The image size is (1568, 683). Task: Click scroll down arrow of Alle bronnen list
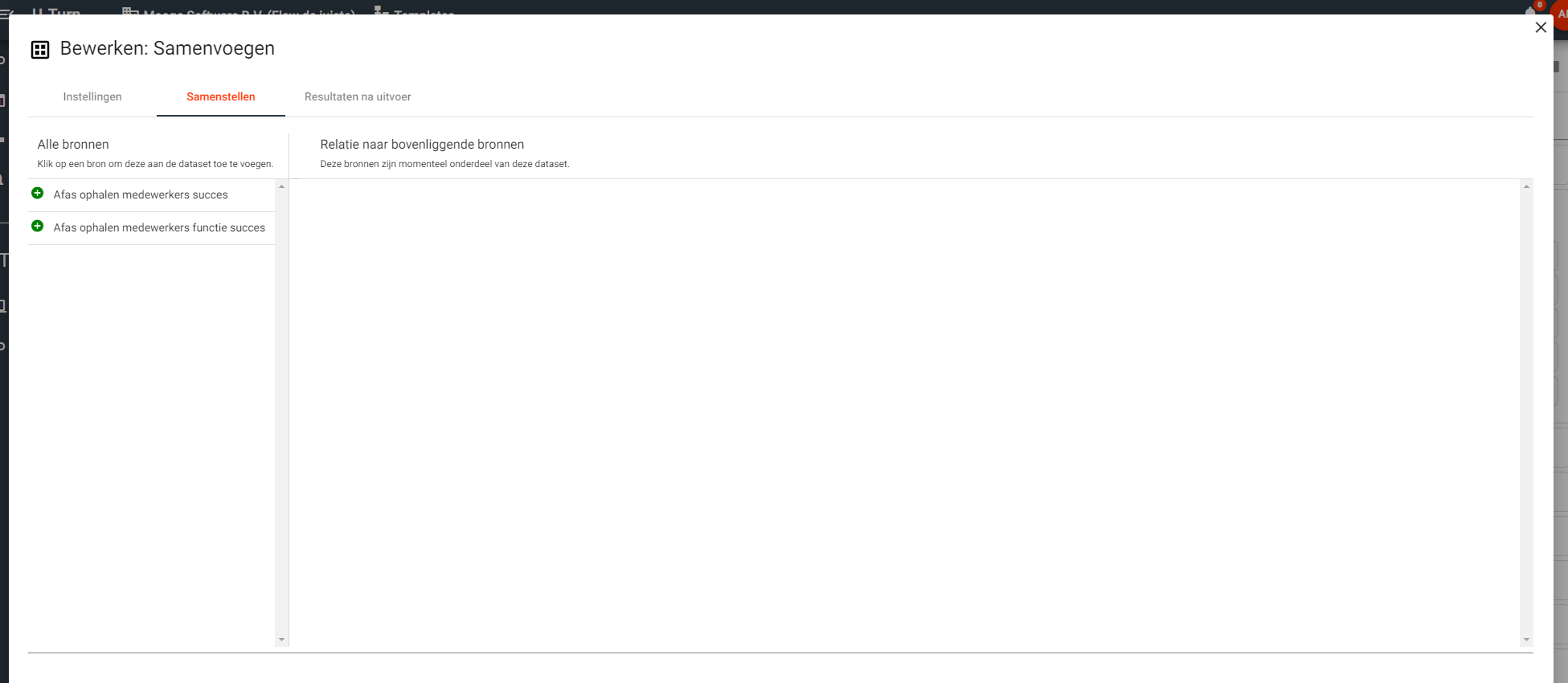point(281,640)
